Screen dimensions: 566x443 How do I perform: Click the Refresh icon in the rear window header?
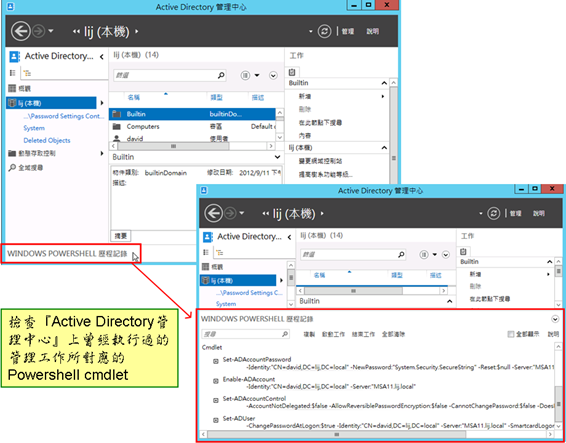[324, 31]
